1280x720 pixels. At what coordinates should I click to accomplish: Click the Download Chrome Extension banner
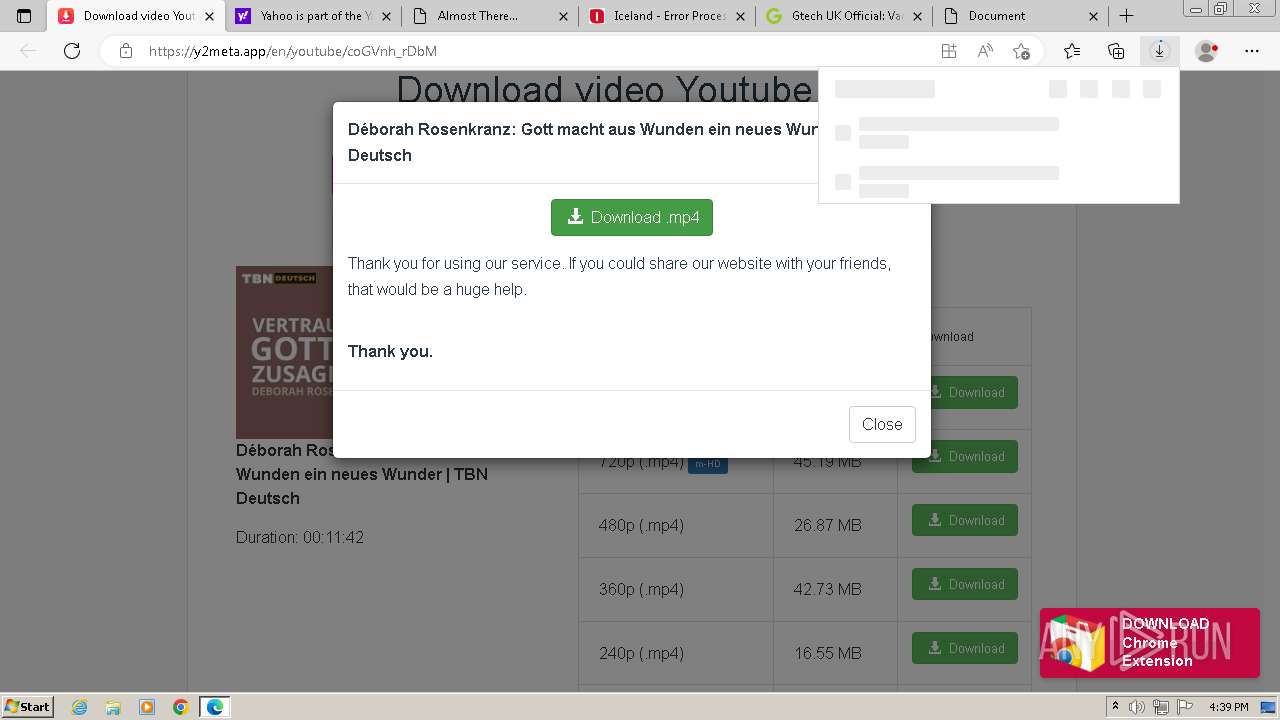click(x=1150, y=643)
